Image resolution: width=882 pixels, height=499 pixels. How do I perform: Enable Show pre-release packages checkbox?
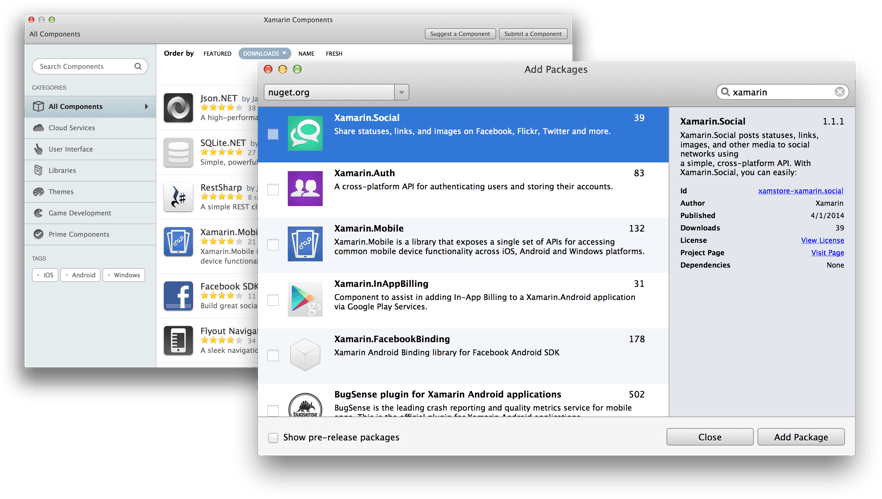pyautogui.click(x=273, y=438)
